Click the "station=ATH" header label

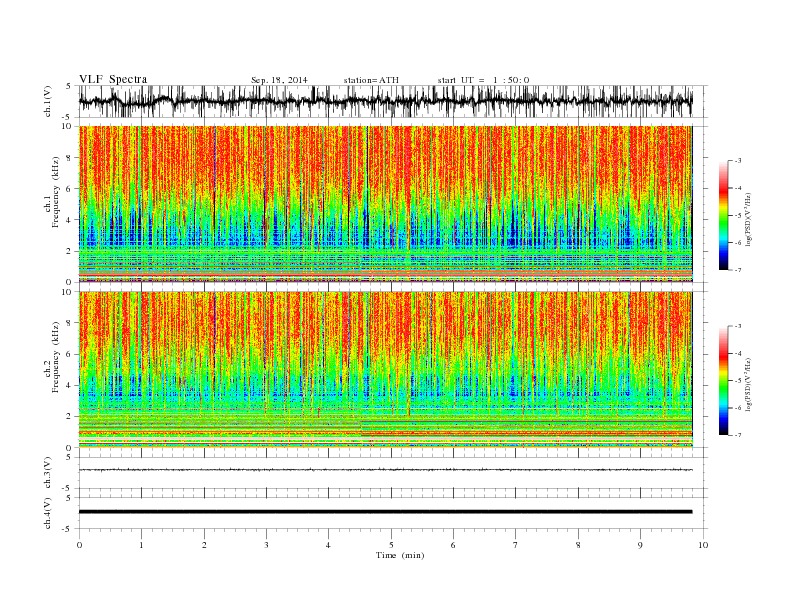tap(371, 80)
